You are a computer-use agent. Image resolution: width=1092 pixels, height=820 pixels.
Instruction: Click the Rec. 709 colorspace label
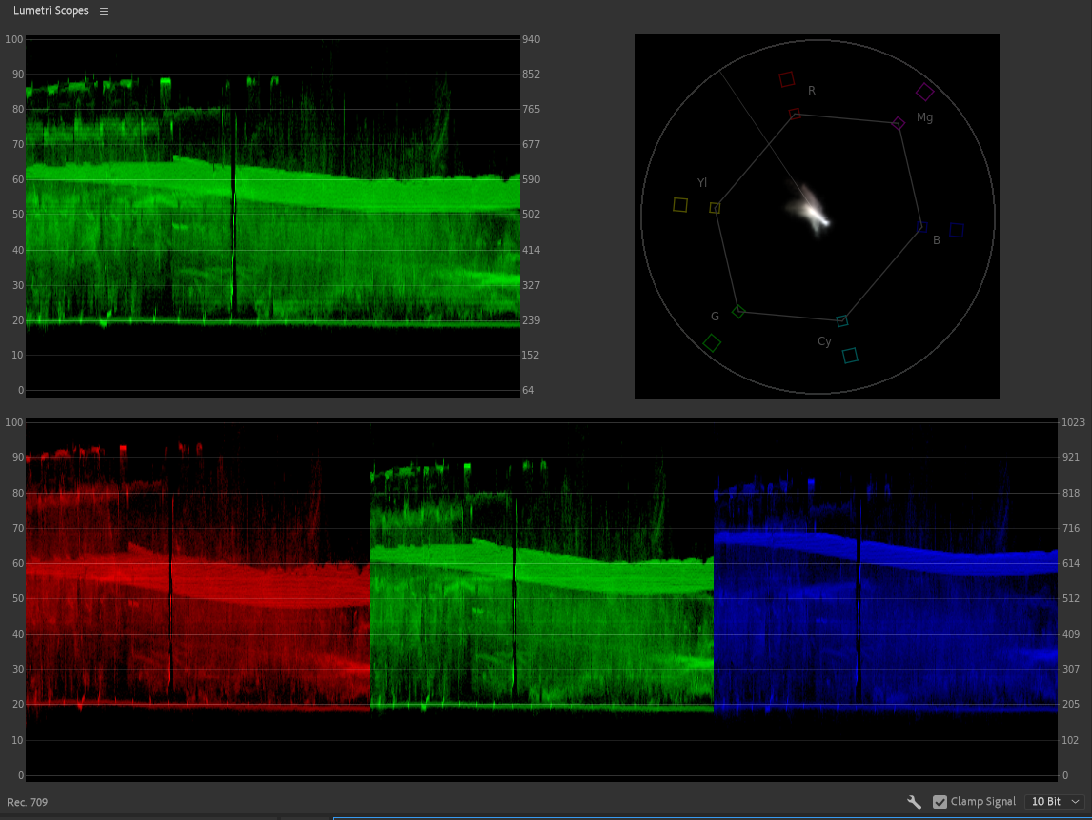tap(27, 803)
